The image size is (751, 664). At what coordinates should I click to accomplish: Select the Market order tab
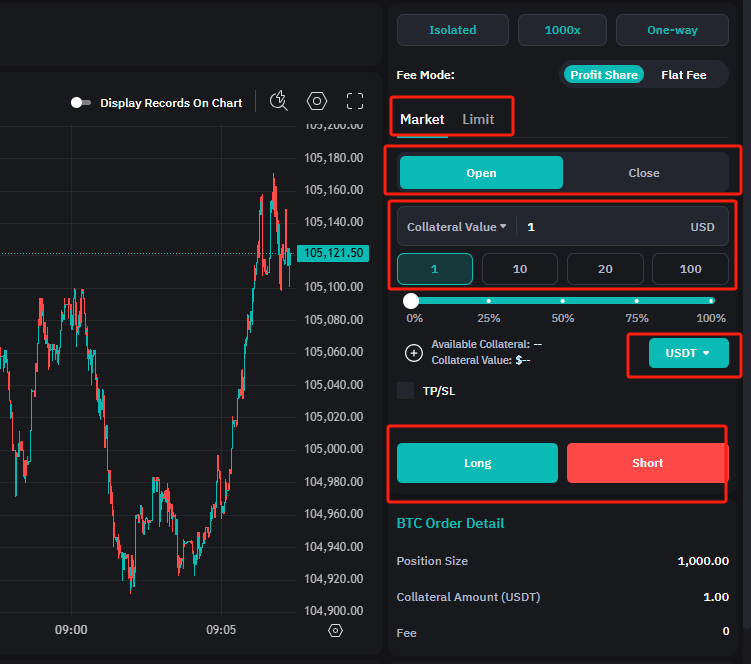422,119
